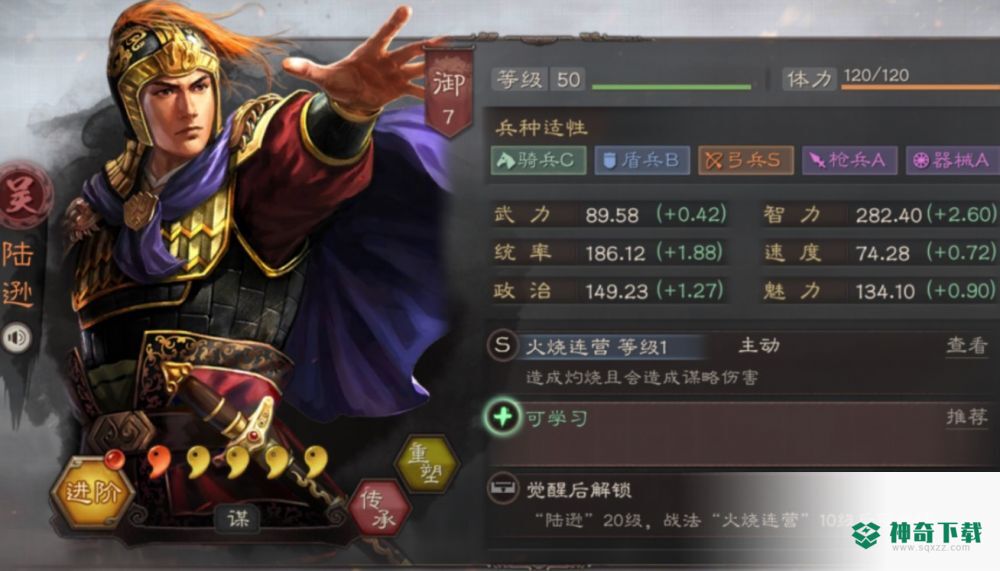Tap the locked awakening skill icon
The width and height of the screenshot is (1000, 571).
pos(503,489)
